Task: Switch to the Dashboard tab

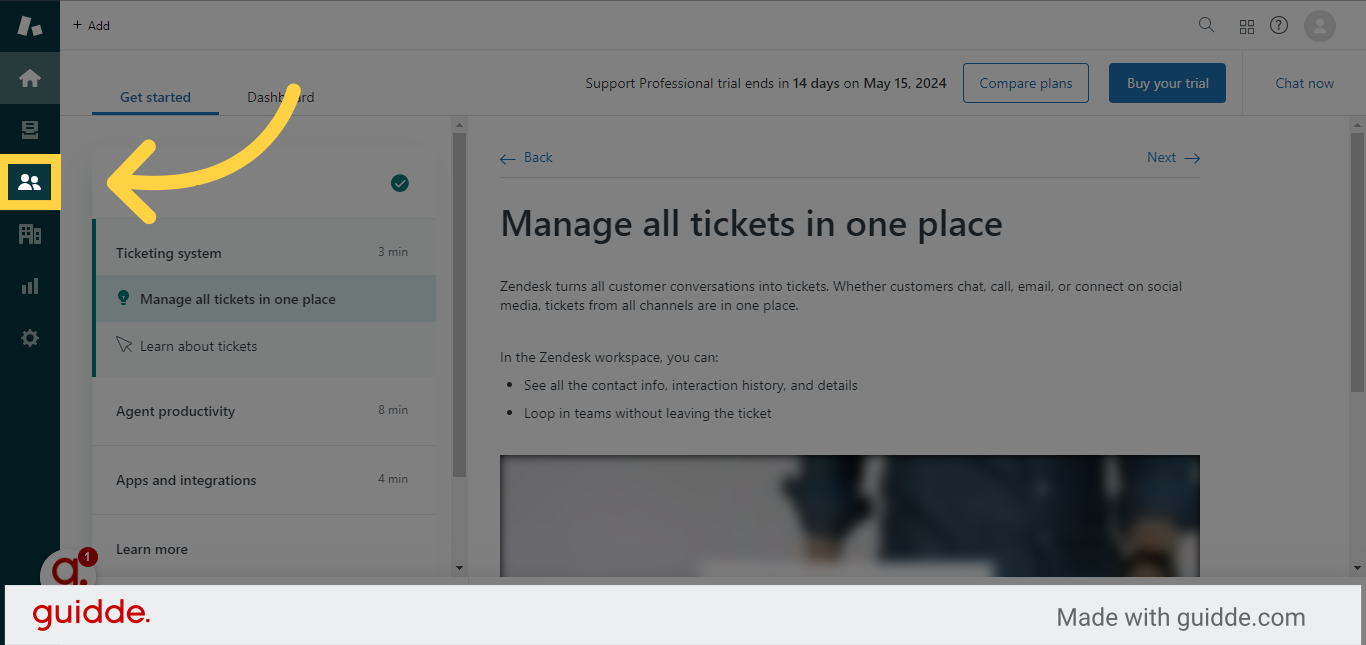Action: tap(281, 97)
